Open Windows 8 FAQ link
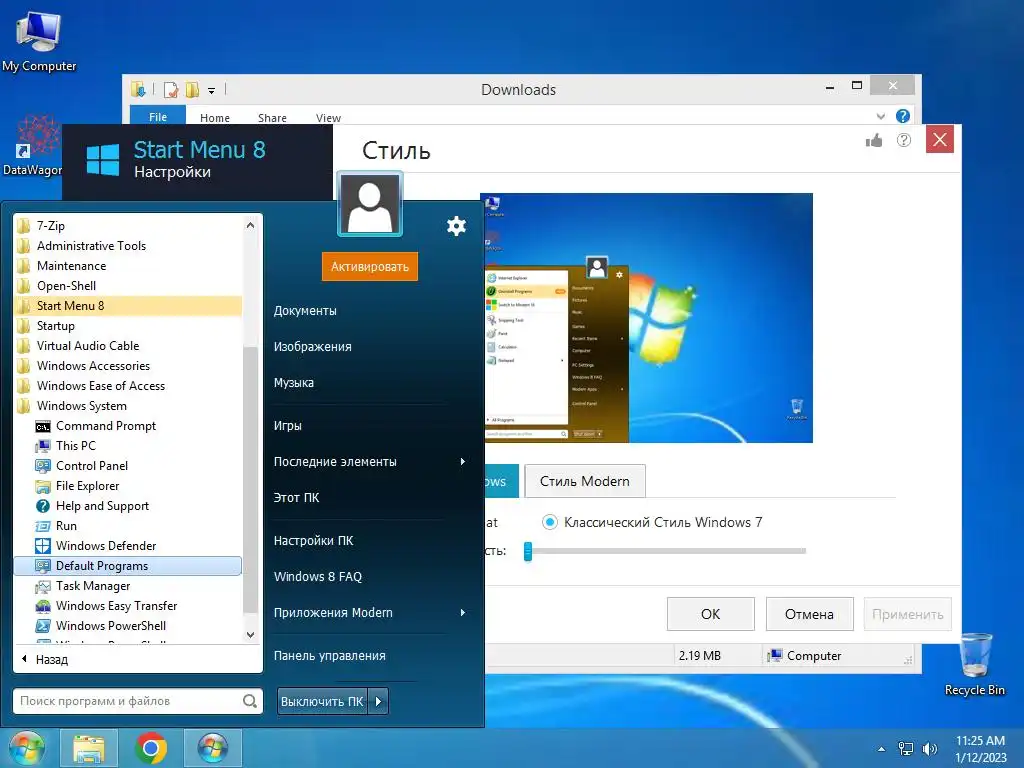The height and width of the screenshot is (768, 1024). (x=317, y=577)
